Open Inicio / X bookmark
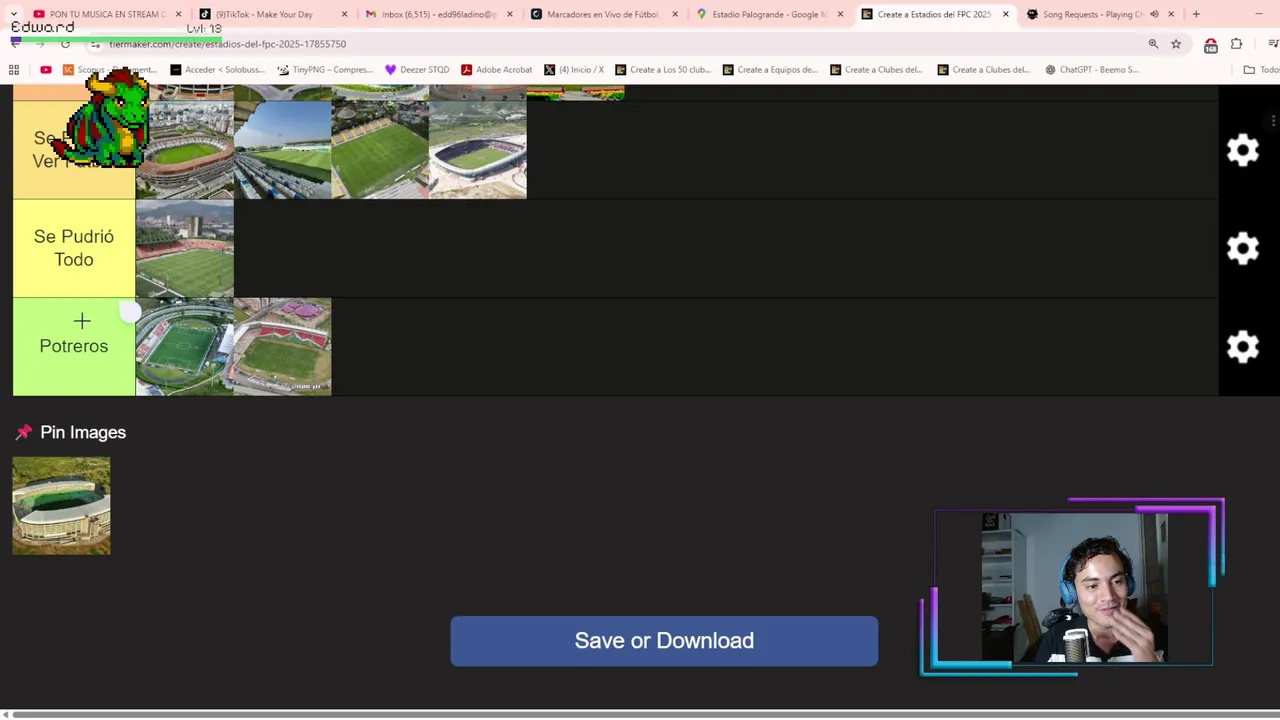1280x720 pixels. click(x=574, y=70)
